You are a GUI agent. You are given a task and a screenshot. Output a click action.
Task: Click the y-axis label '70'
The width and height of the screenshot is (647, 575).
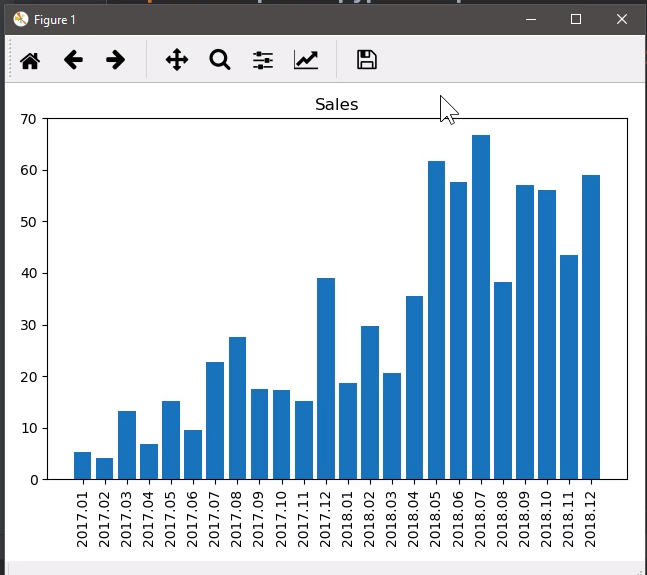(x=28, y=119)
